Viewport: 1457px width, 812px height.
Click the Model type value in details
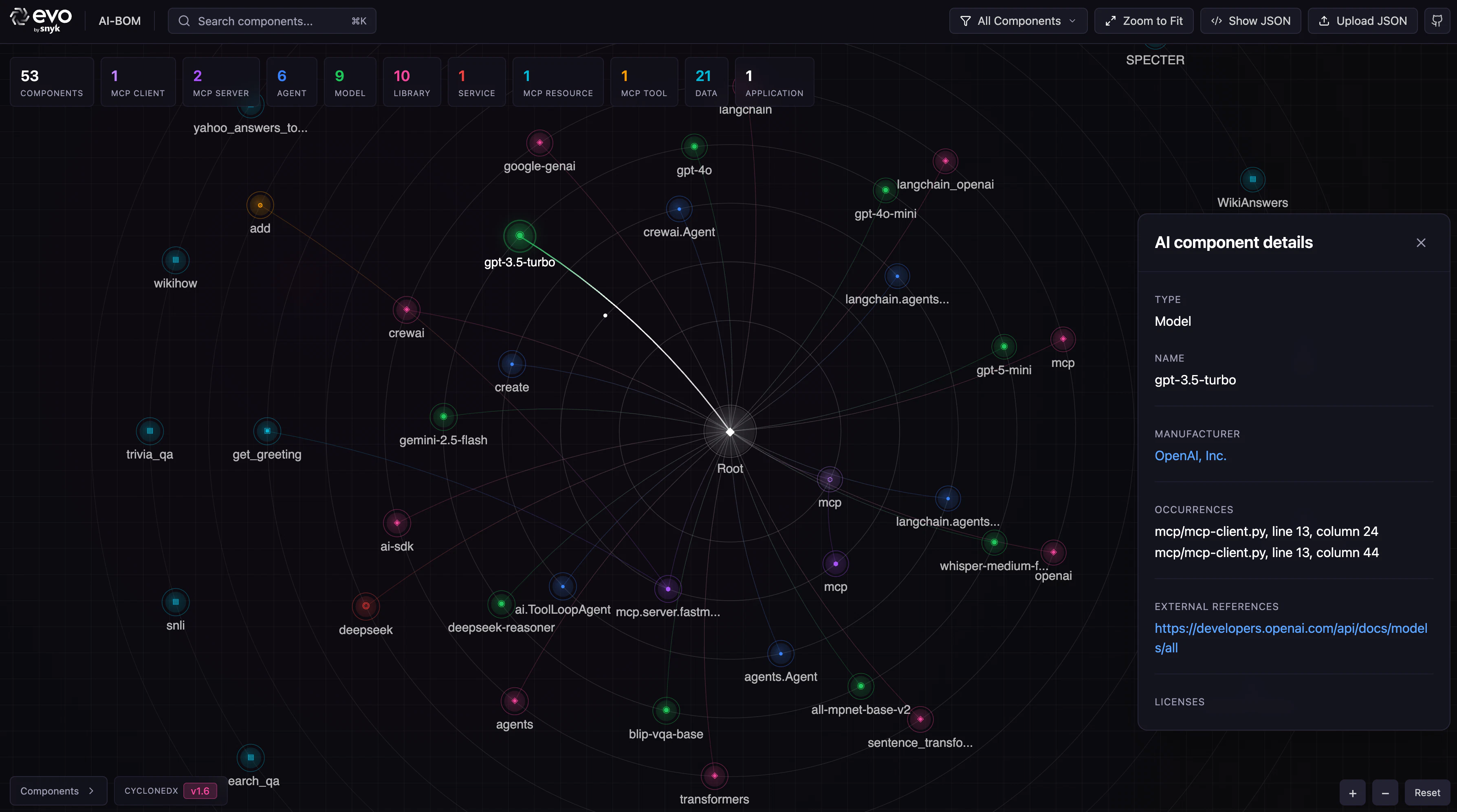point(1173,321)
